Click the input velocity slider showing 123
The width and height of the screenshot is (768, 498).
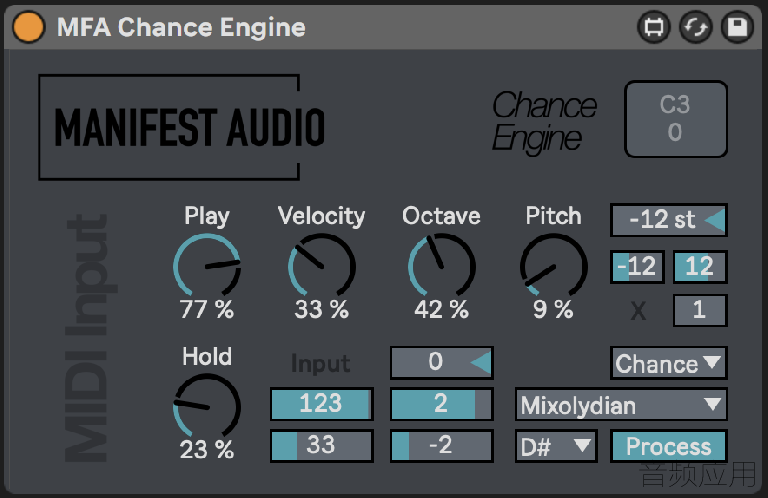(x=322, y=404)
